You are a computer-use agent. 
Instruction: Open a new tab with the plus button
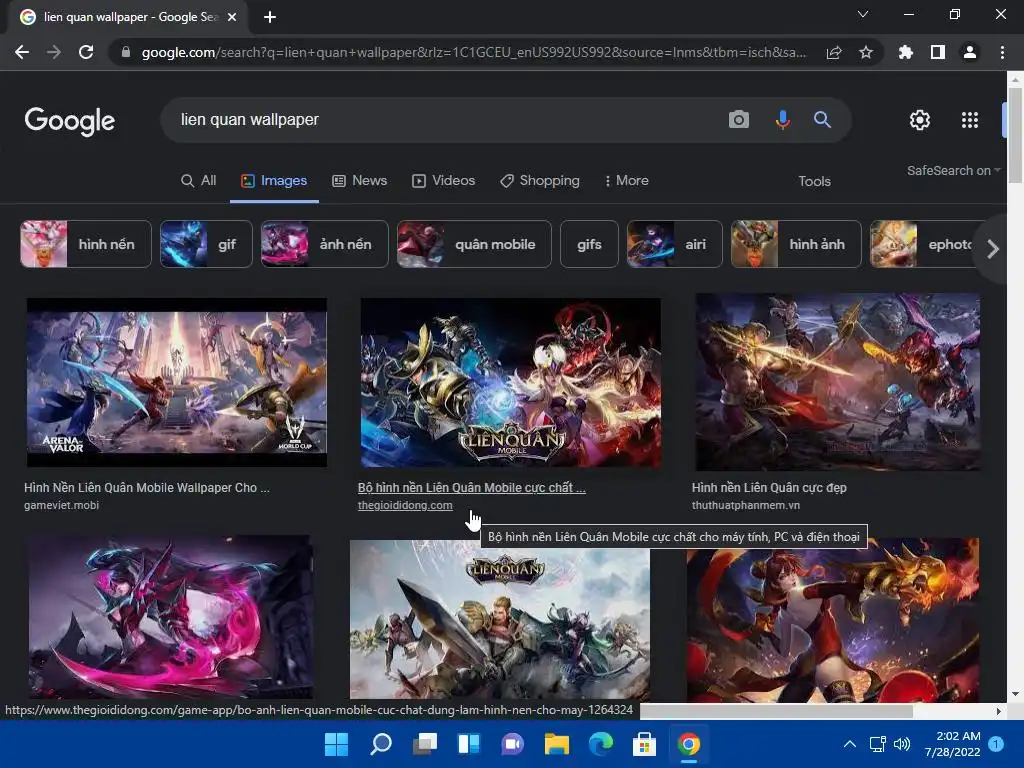270,17
